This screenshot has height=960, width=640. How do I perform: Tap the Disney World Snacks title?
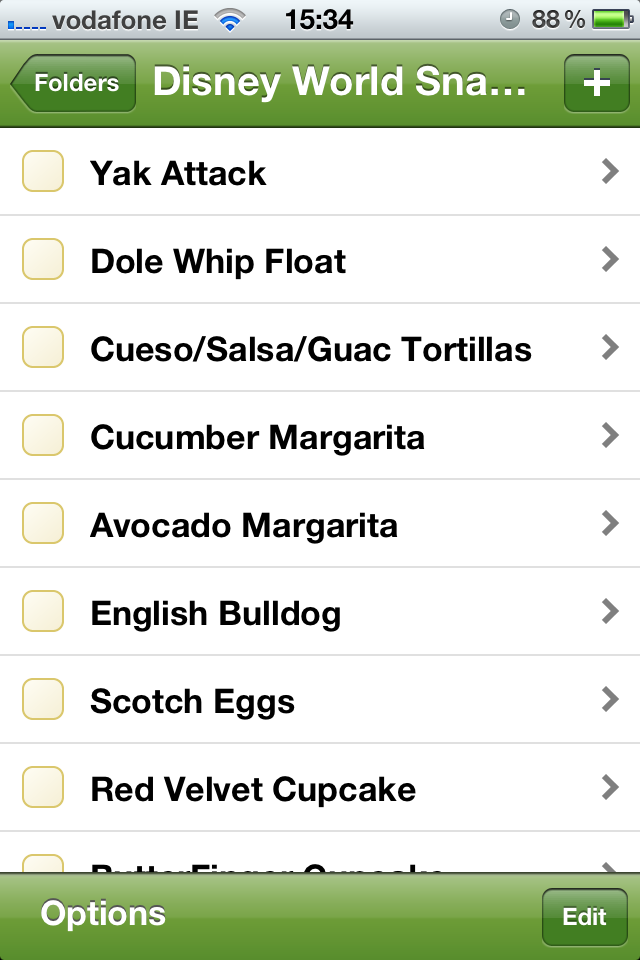[x=339, y=83]
